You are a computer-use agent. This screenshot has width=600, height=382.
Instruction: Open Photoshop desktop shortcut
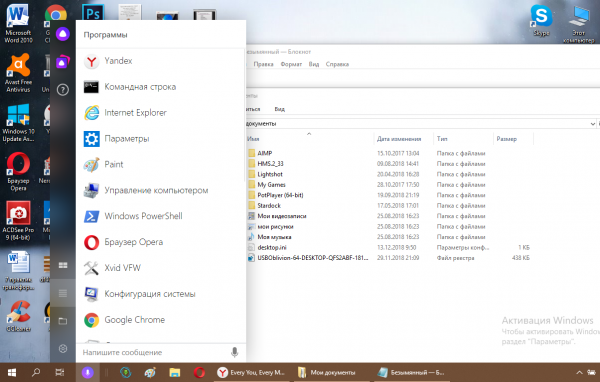tap(93, 13)
